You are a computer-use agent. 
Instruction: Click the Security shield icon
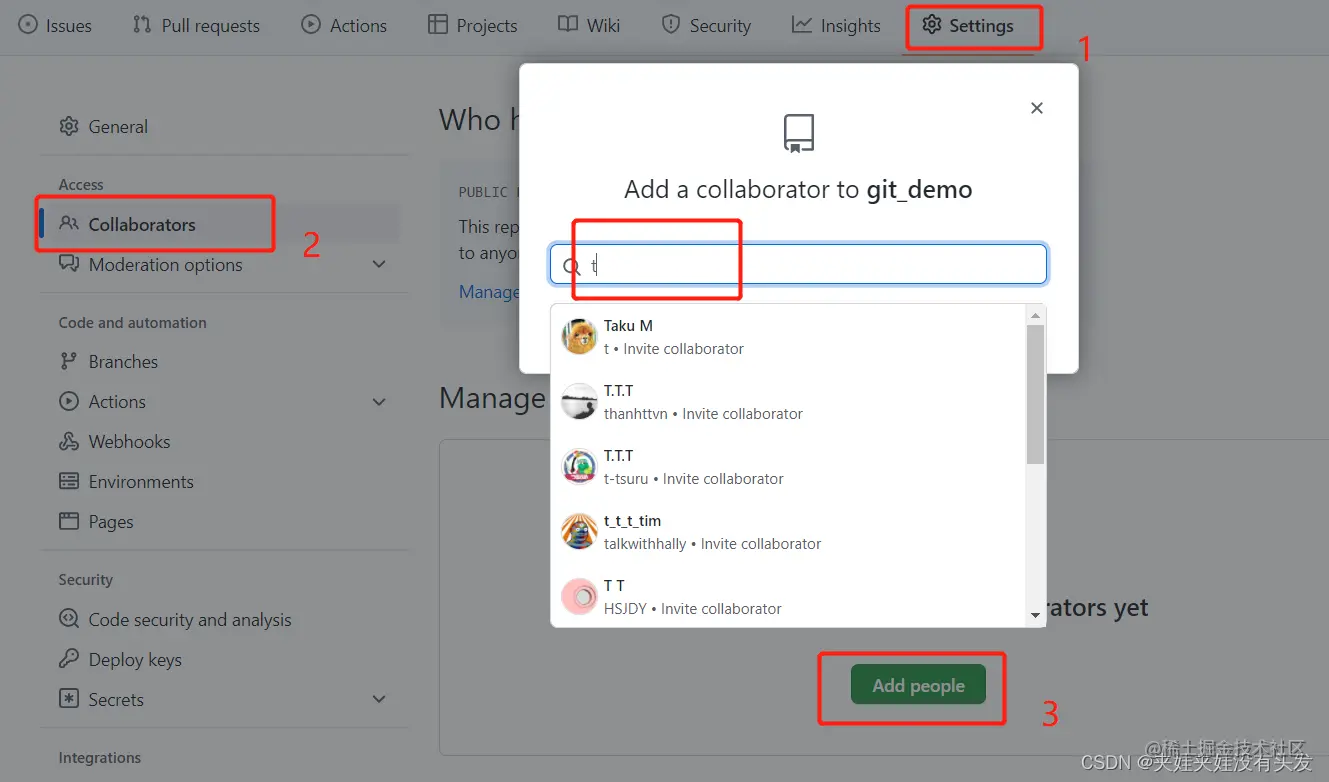click(x=671, y=25)
